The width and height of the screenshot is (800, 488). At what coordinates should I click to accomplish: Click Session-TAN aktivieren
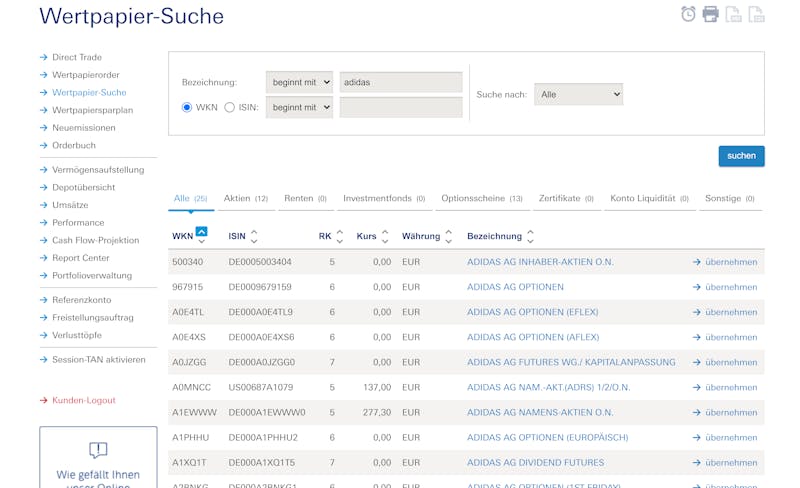pos(98,359)
